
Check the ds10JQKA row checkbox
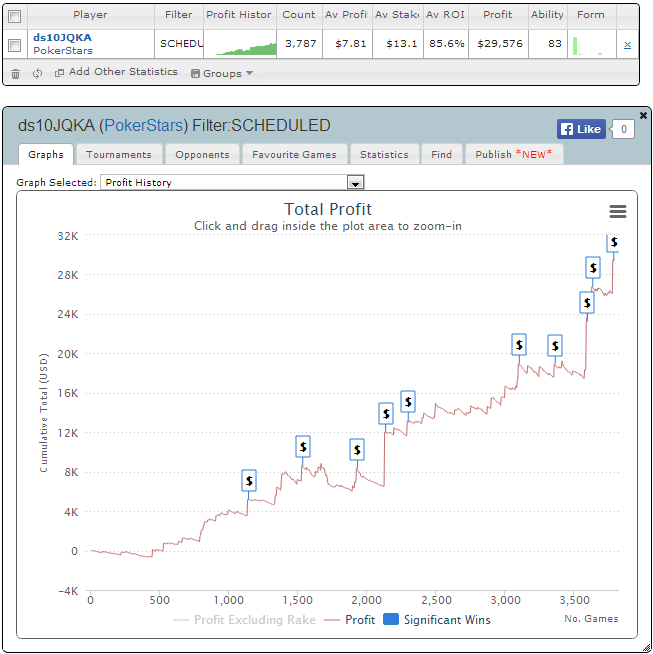[14, 45]
